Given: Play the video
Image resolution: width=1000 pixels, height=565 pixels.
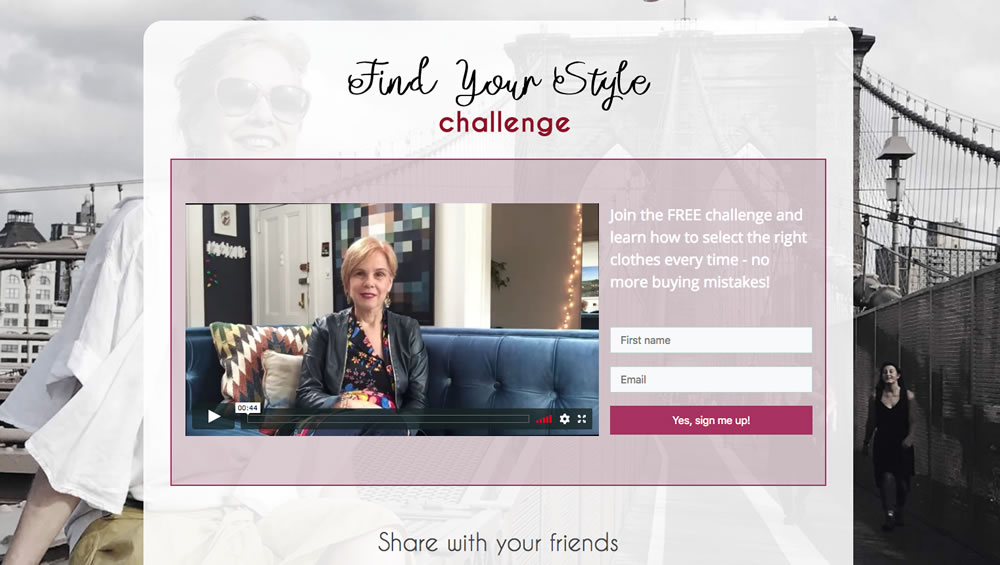Looking at the screenshot, I should (x=214, y=417).
